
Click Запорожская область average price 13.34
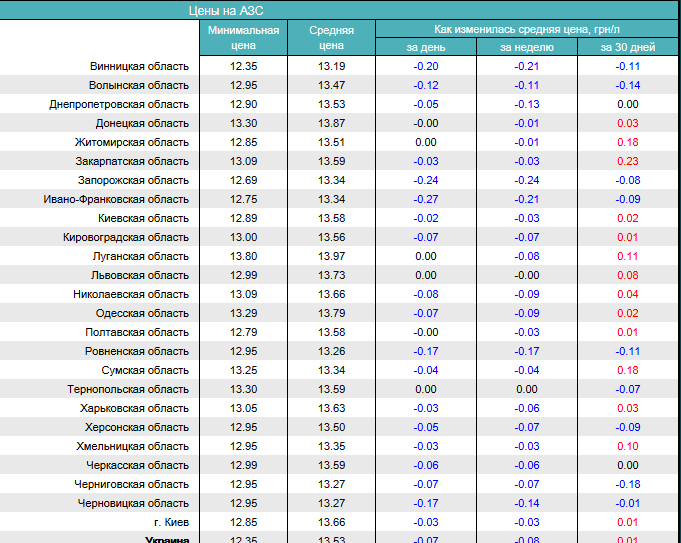(331, 180)
